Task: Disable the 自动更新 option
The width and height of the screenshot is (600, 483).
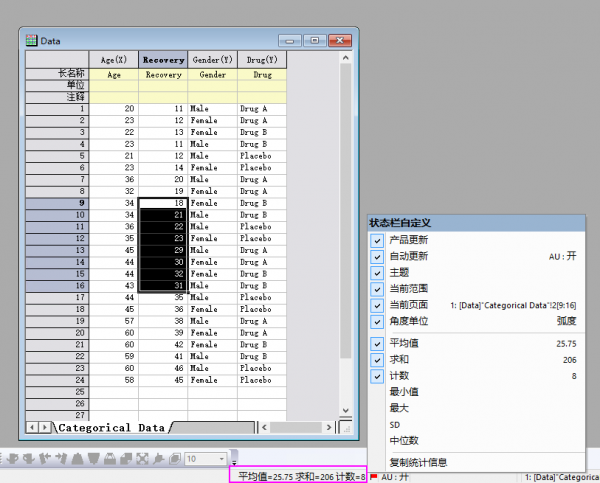Action: (376, 256)
